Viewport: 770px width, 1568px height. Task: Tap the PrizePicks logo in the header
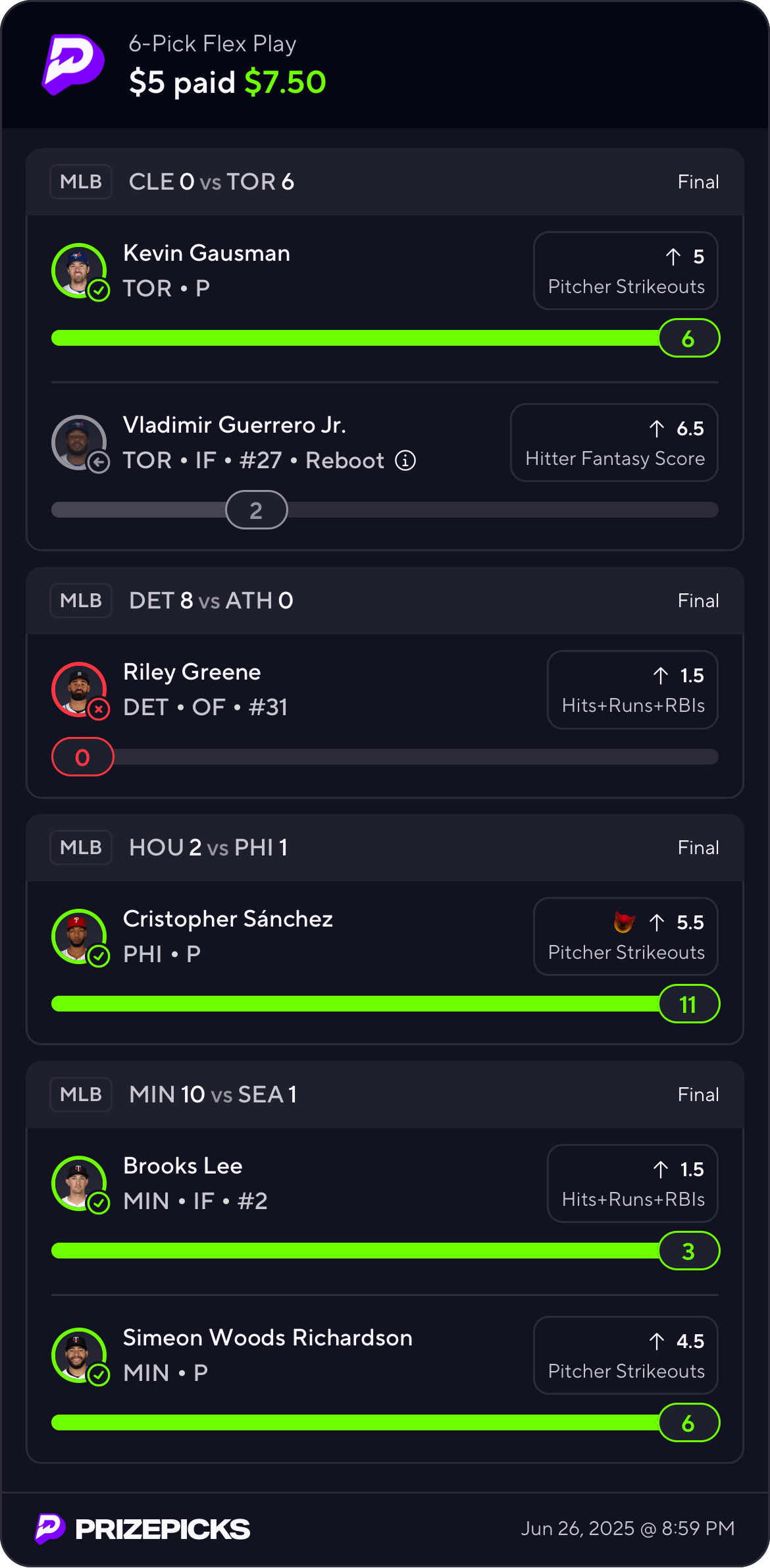click(73, 64)
